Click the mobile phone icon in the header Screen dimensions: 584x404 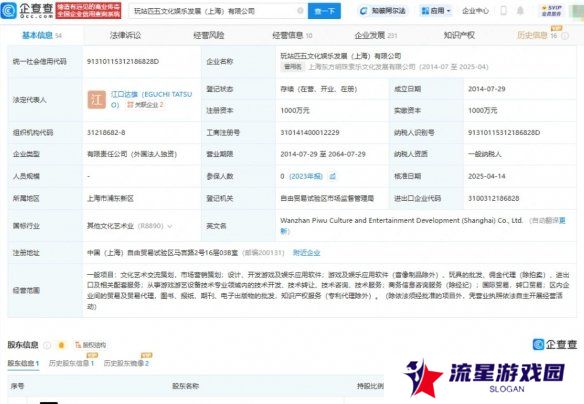pyautogui.click(x=503, y=11)
